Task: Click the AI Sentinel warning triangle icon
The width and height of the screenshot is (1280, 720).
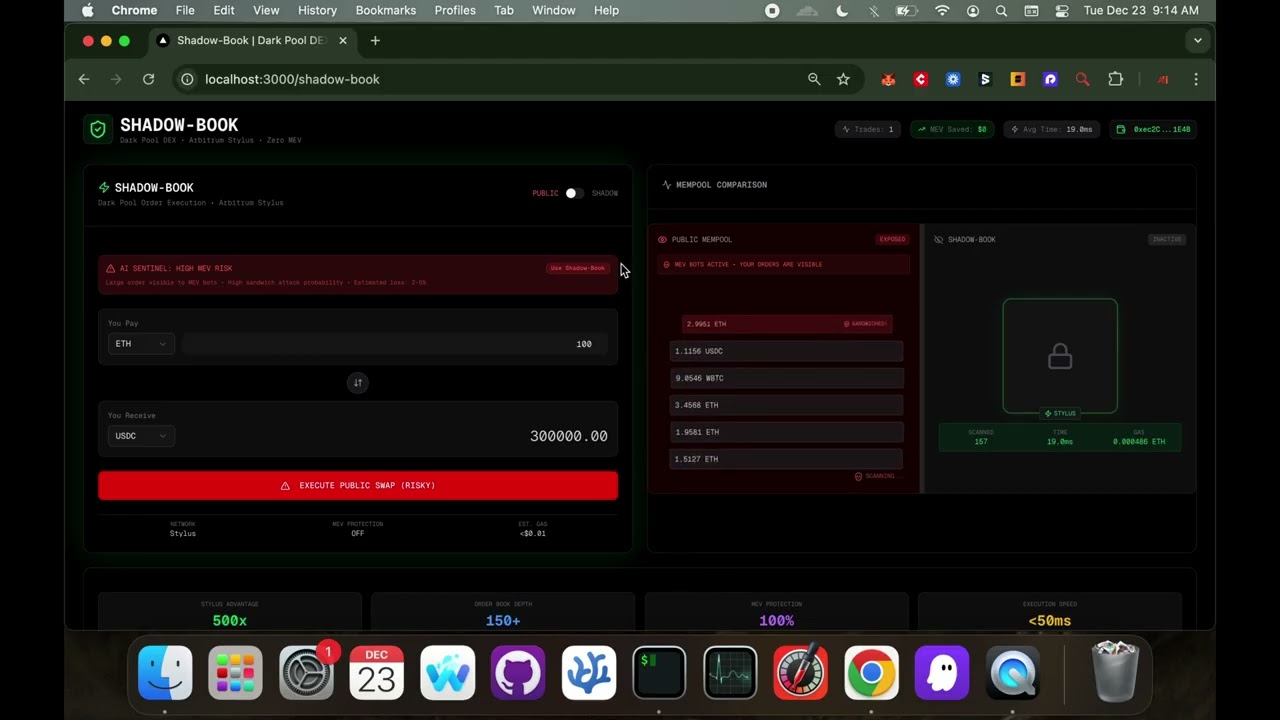Action: click(x=111, y=268)
